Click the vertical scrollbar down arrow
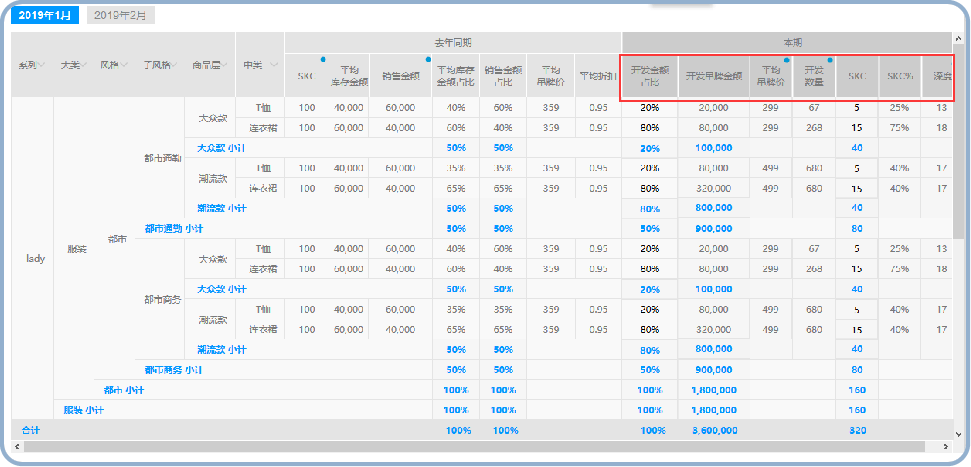 tap(957, 433)
